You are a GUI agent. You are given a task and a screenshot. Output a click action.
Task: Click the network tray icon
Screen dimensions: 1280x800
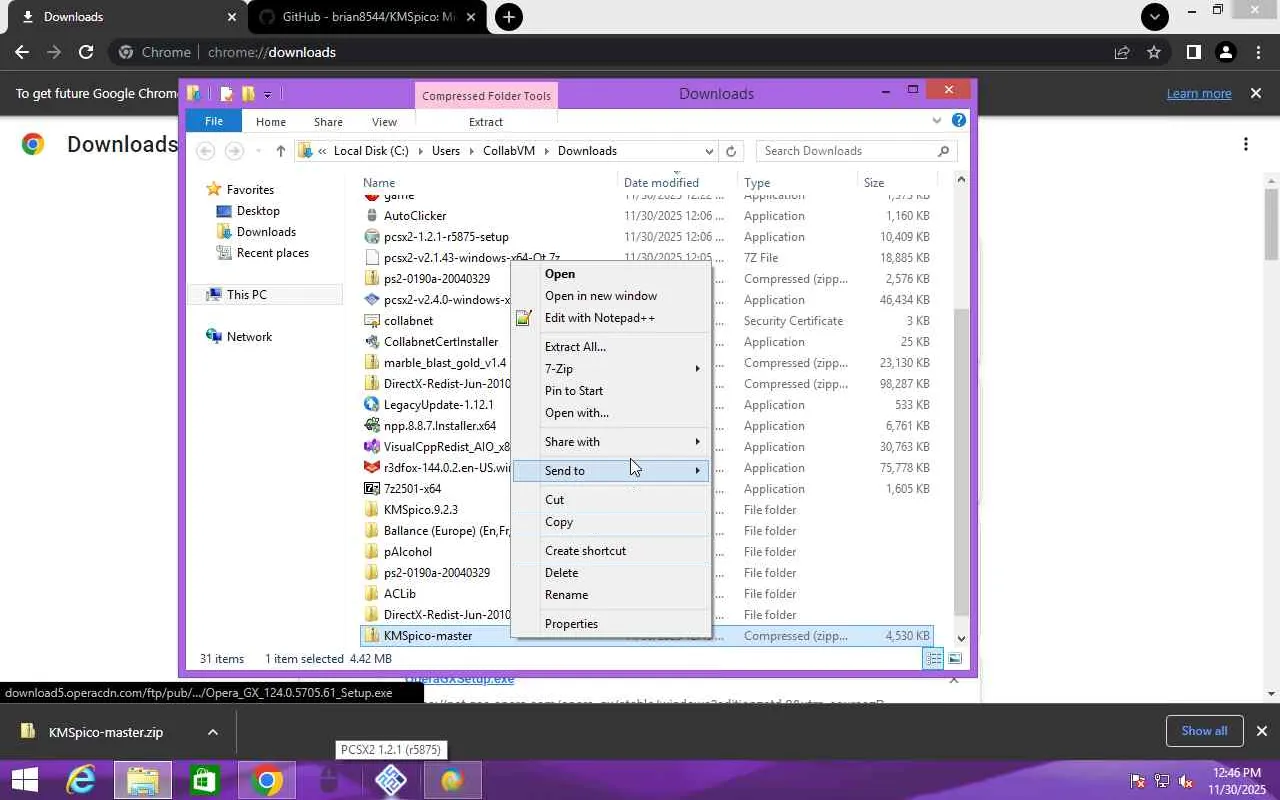click(1162, 781)
